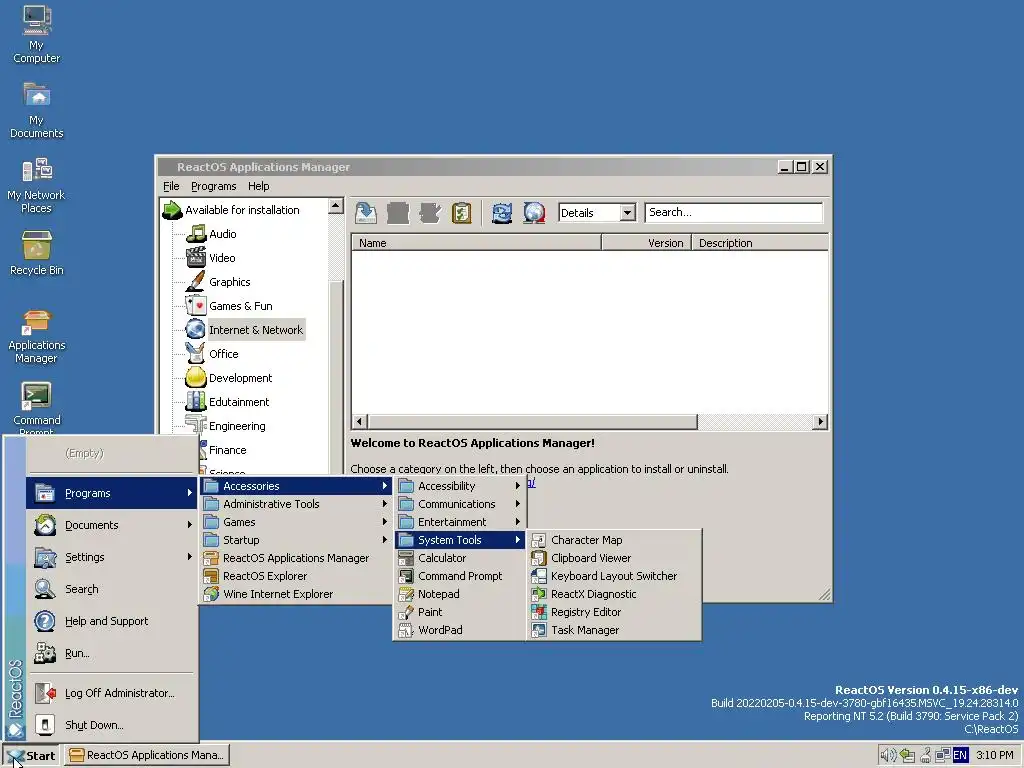1024x768 pixels.
Task: Click the Select All checklist toolbar icon
Action: click(x=462, y=213)
